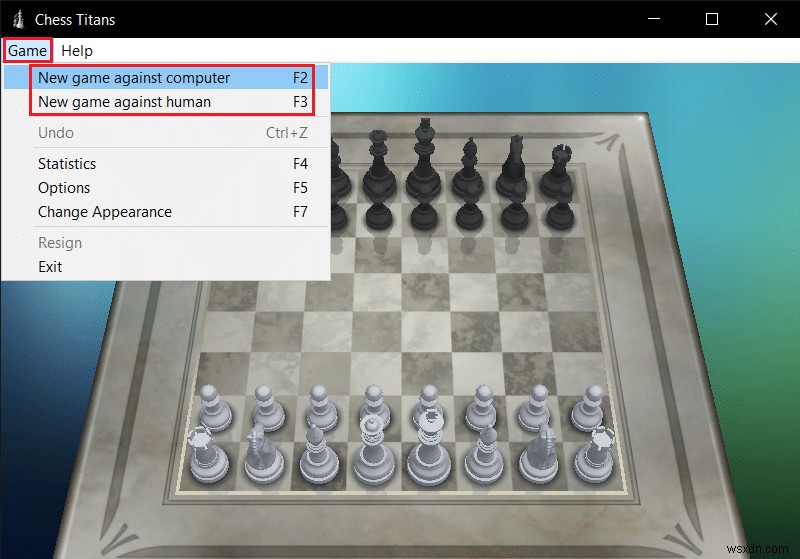The height and width of the screenshot is (559, 800).
Task: Select the Undo menu entry
Action: tap(166, 133)
